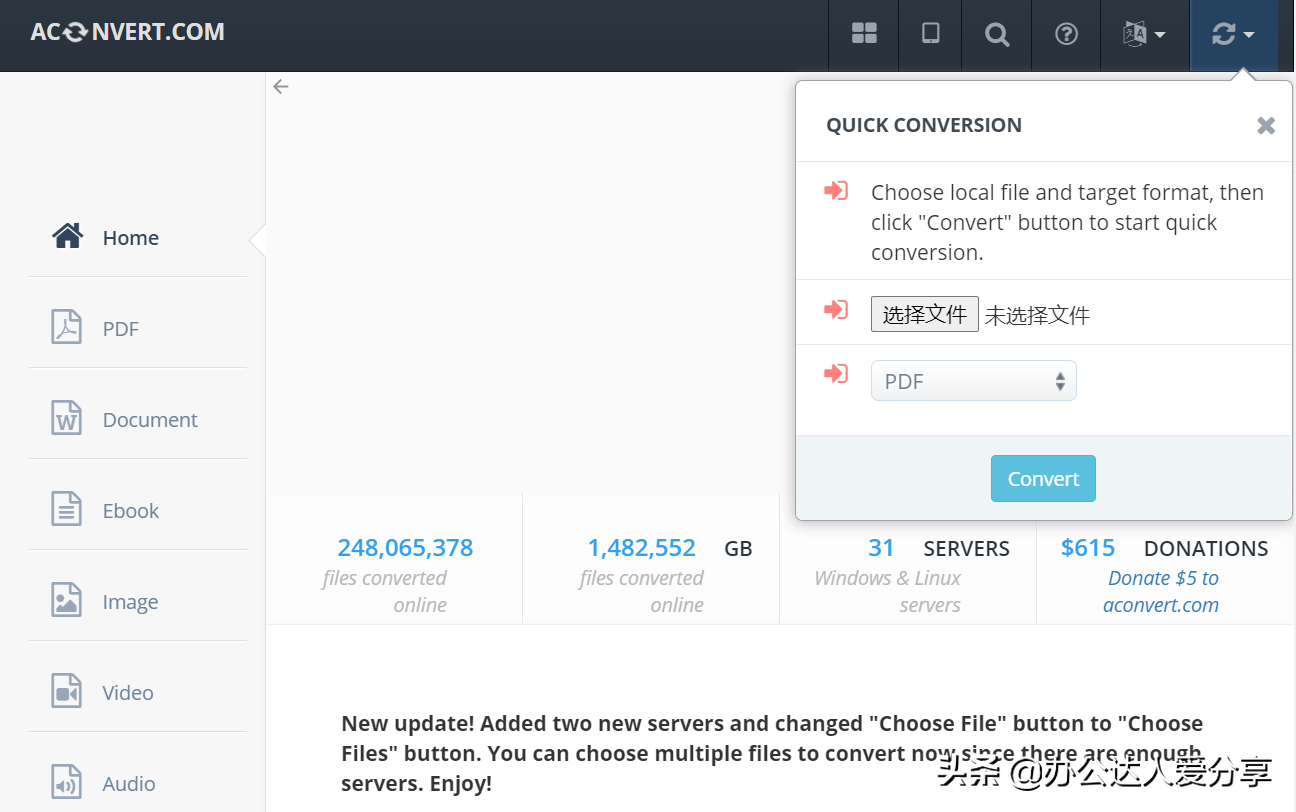Click arrow icon beside file chooser
The height and width of the screenshot is (812, 1296).
coord(836,310)
